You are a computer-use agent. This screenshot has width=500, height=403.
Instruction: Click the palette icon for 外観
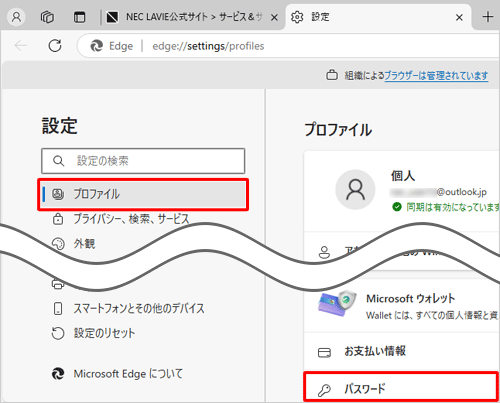tap(58, 244)
